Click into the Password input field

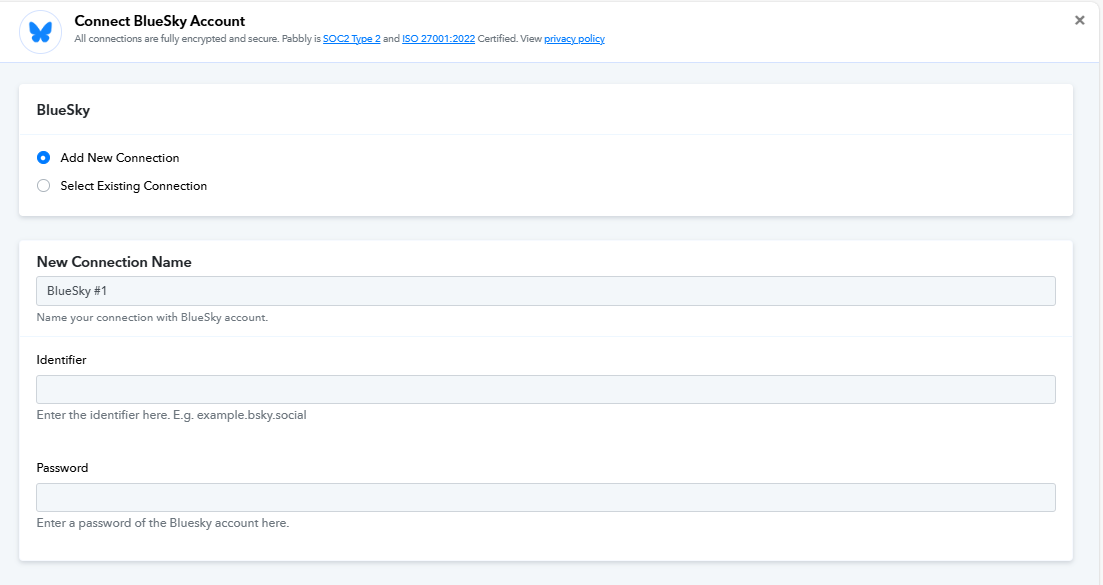pos(546,497)
